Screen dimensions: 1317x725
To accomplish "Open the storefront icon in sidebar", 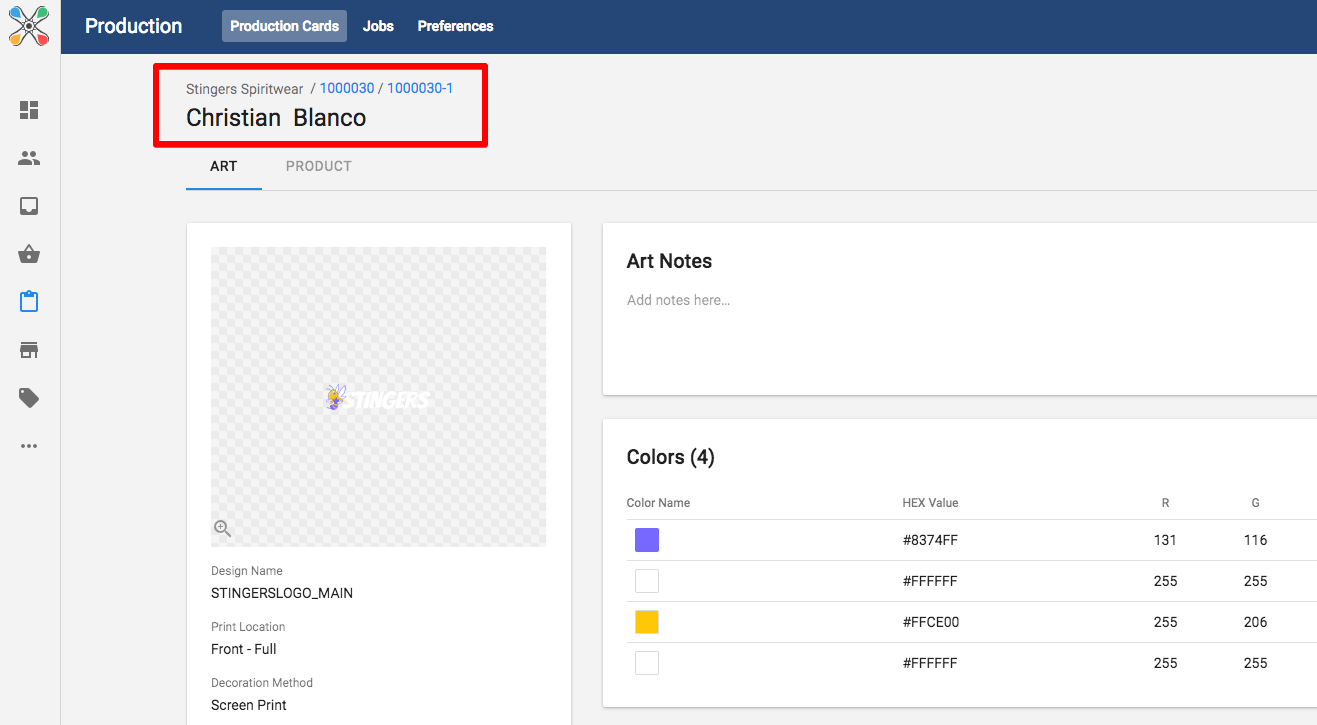I will coord(29,350).
